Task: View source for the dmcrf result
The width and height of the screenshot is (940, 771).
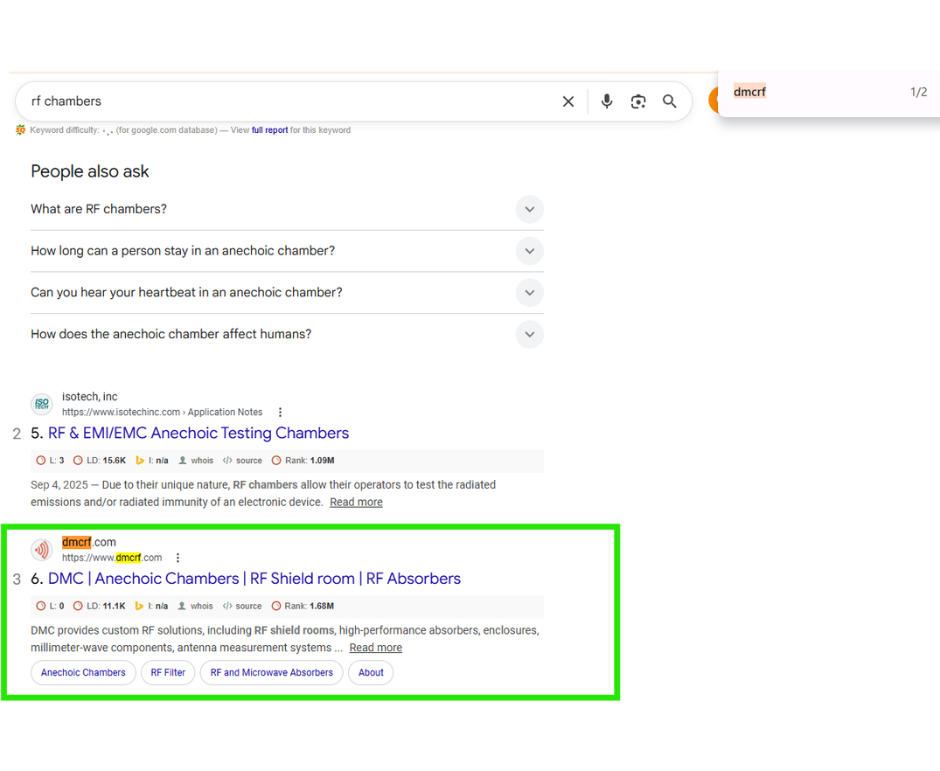Action: 242,606
